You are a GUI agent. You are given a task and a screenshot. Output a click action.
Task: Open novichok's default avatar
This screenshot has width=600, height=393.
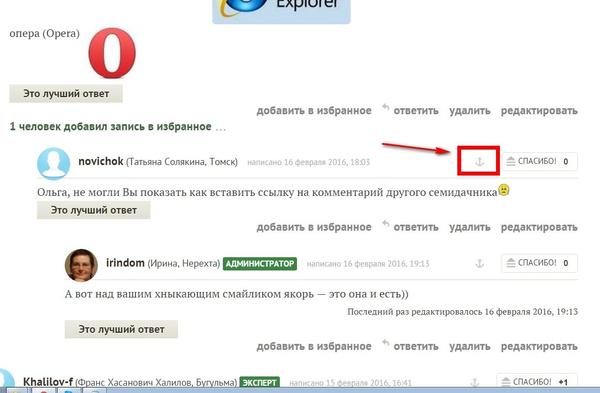pos(54,163)
